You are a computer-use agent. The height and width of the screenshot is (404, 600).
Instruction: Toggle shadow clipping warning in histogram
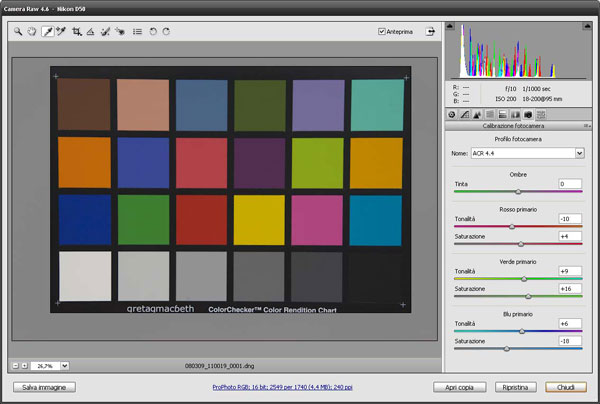(451, 28)
